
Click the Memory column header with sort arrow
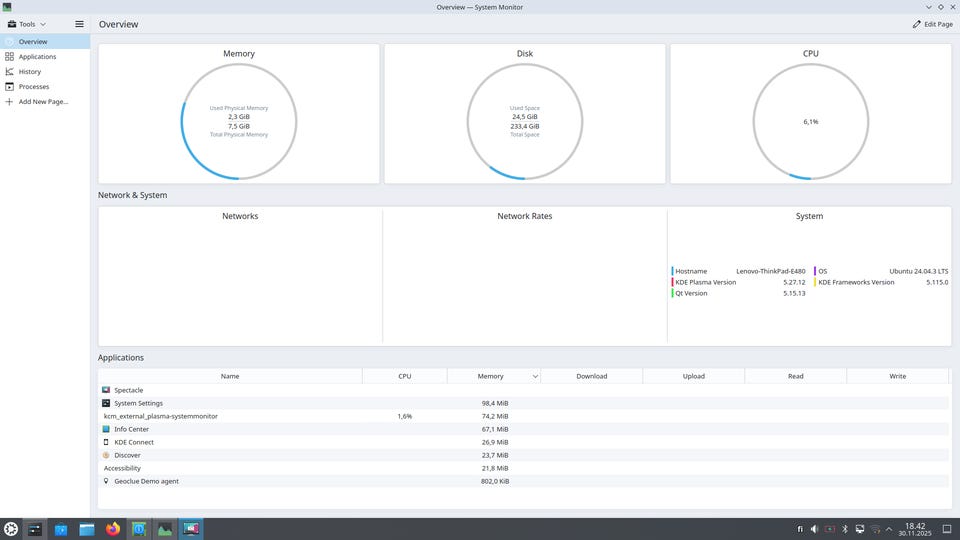point(494,376)
